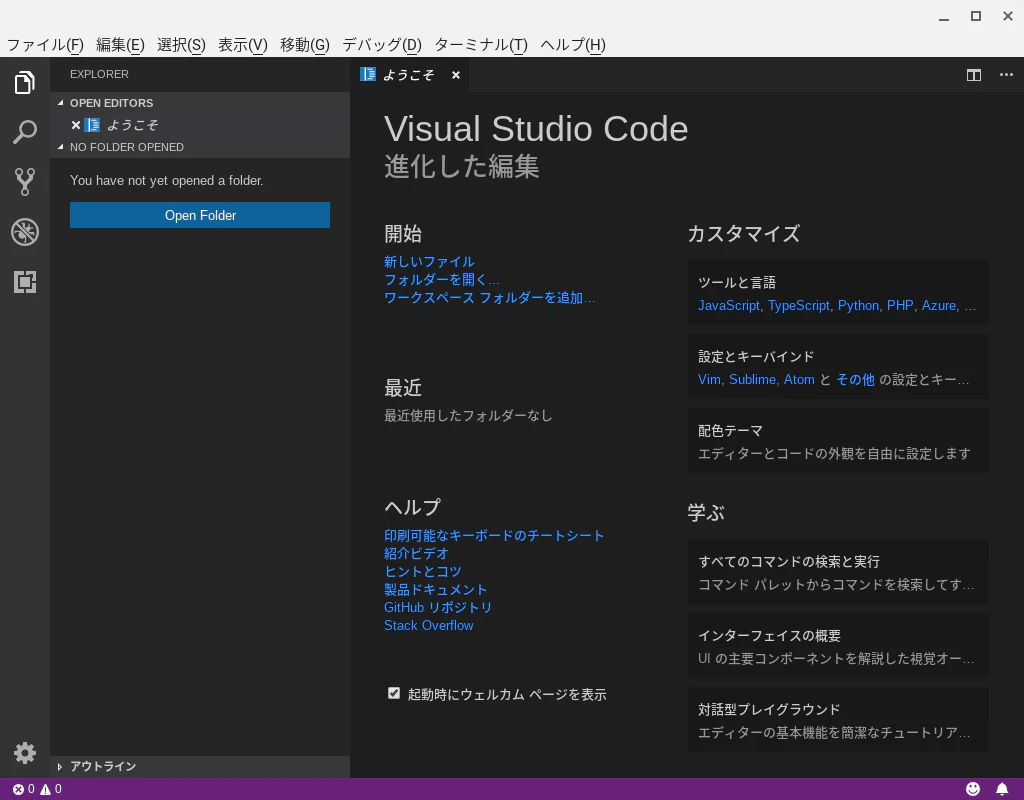Open the Search view in activity bar
The width and height of the screenshot is (1024, 800).
(x=25, y=132)
